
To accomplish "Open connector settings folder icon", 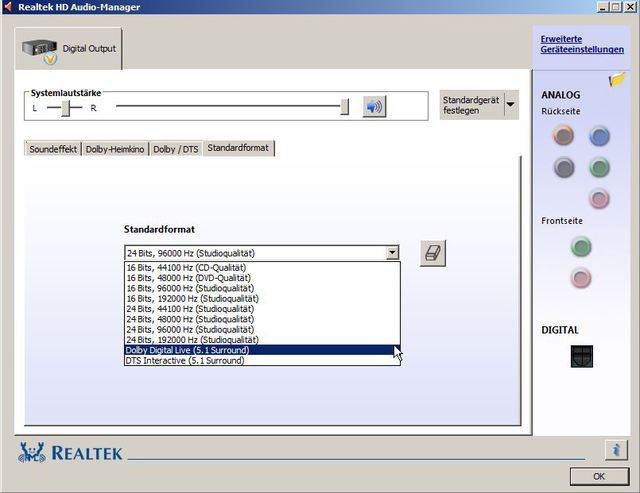I will coord(617,79).
